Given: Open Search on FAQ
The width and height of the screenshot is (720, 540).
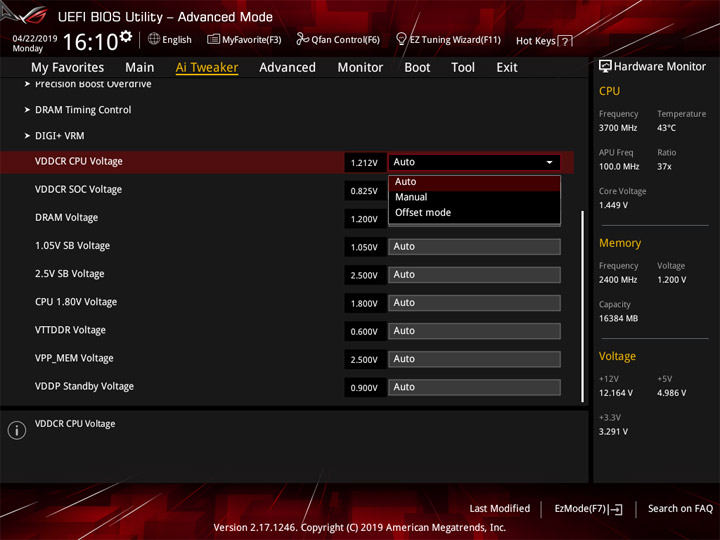Looking at the screenshot, I should coord(680,509).
